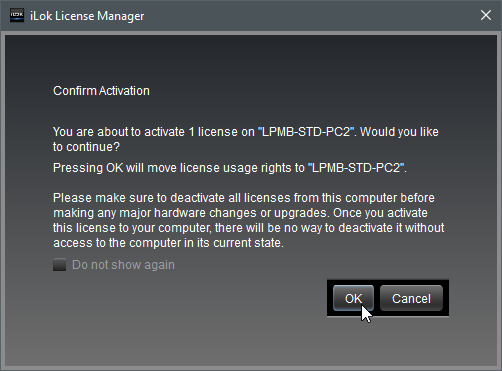This screenshot has width=502, height=371.
Task: Click the "Do not show again" label text
Action: [123, 265]
